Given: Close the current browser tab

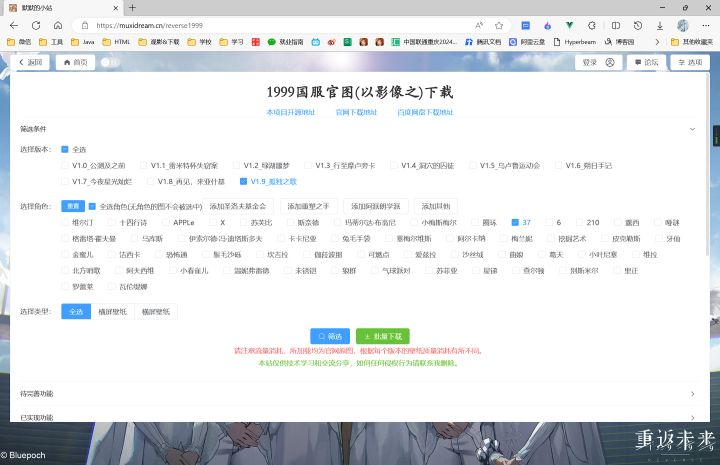Looking at the screenshot, I should click(116, 8).
